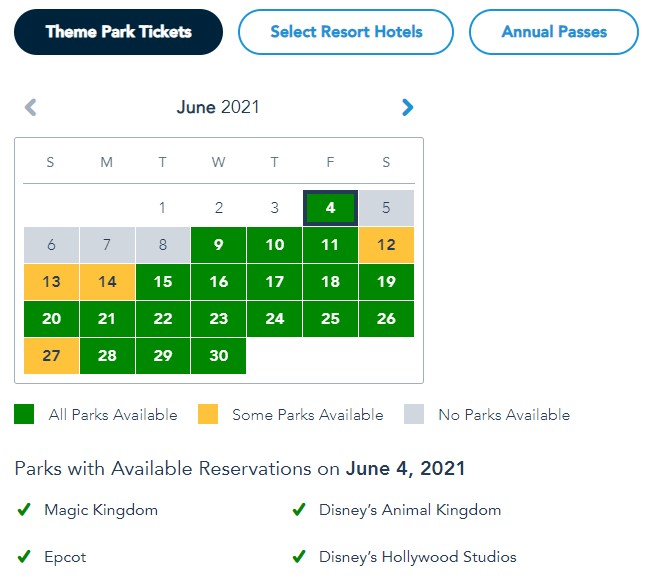Select June 4 on the calendar
The width and height of the screenshot is (659, 582).
[x=330, y=209]
